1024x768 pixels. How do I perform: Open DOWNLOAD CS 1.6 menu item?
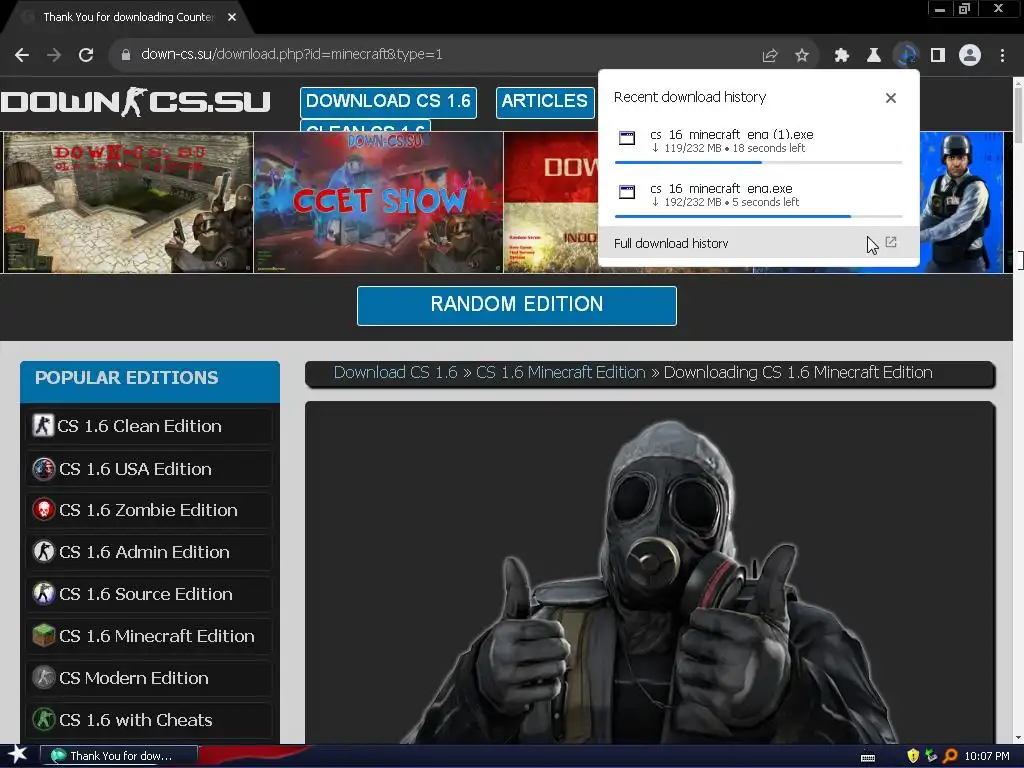tap(388, 101)
